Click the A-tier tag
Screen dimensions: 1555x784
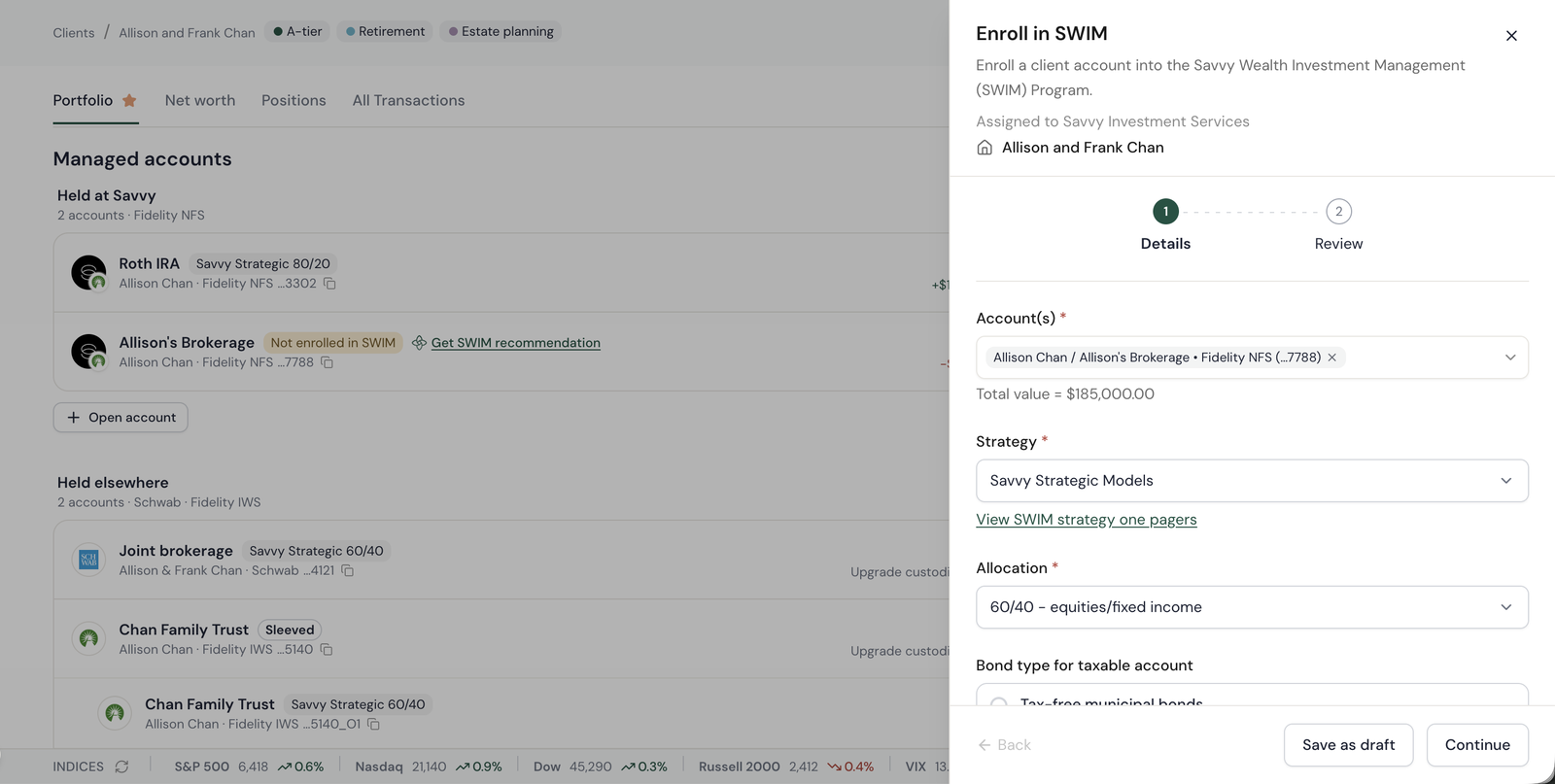coord(297,31)
